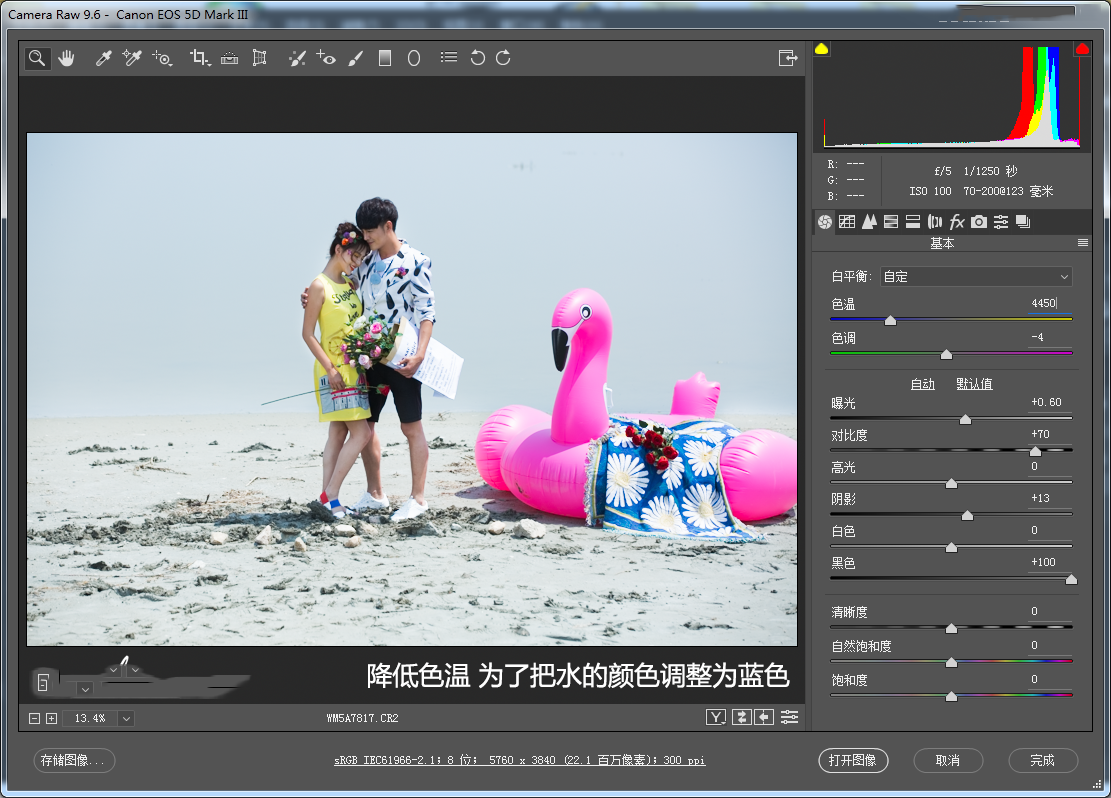1111x798 pixels.
Task: Rotate image 90° clockwise
Action: tap(503, 58)
